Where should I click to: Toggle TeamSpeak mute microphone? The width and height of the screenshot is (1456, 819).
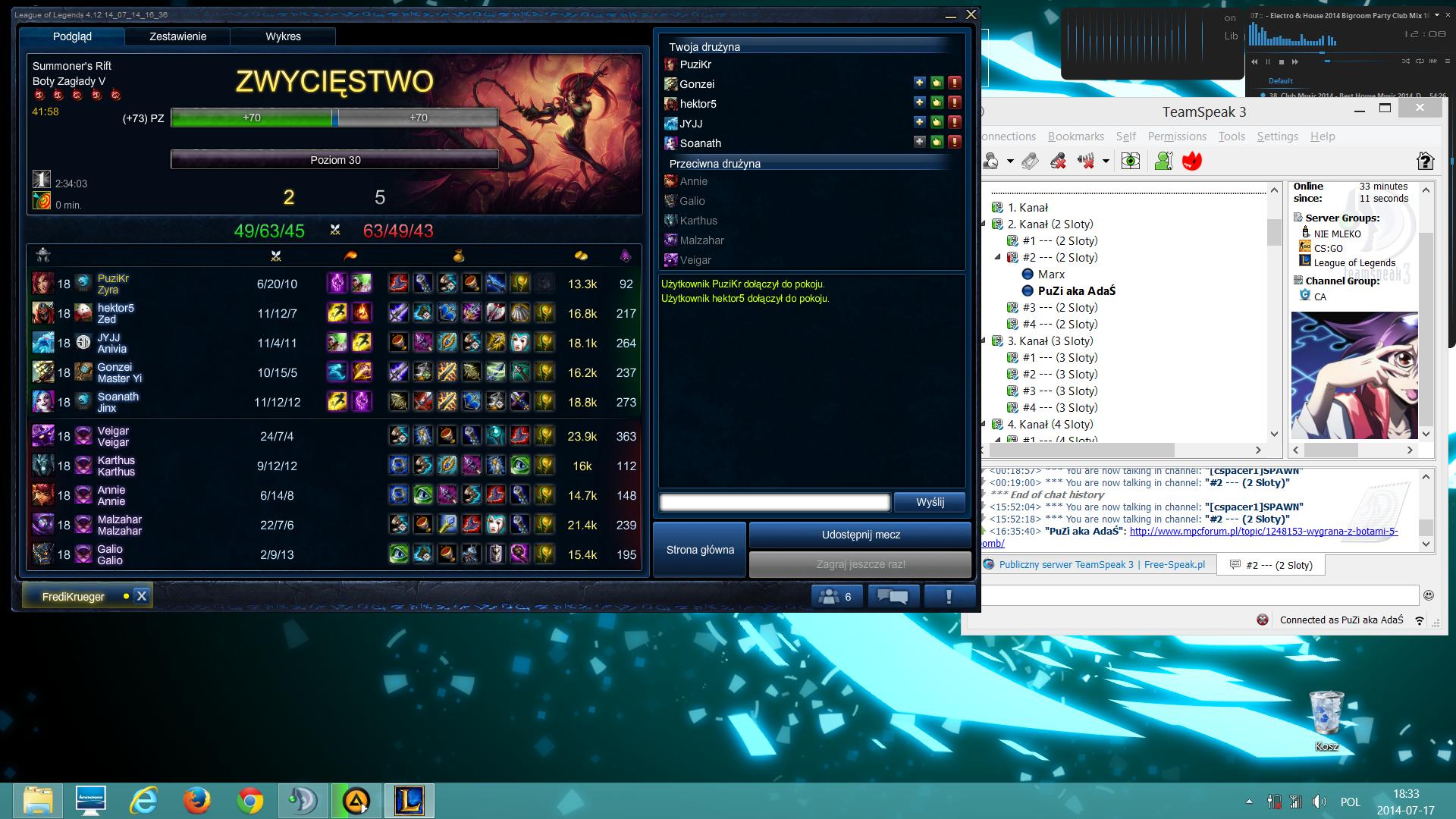point(1059,161)
